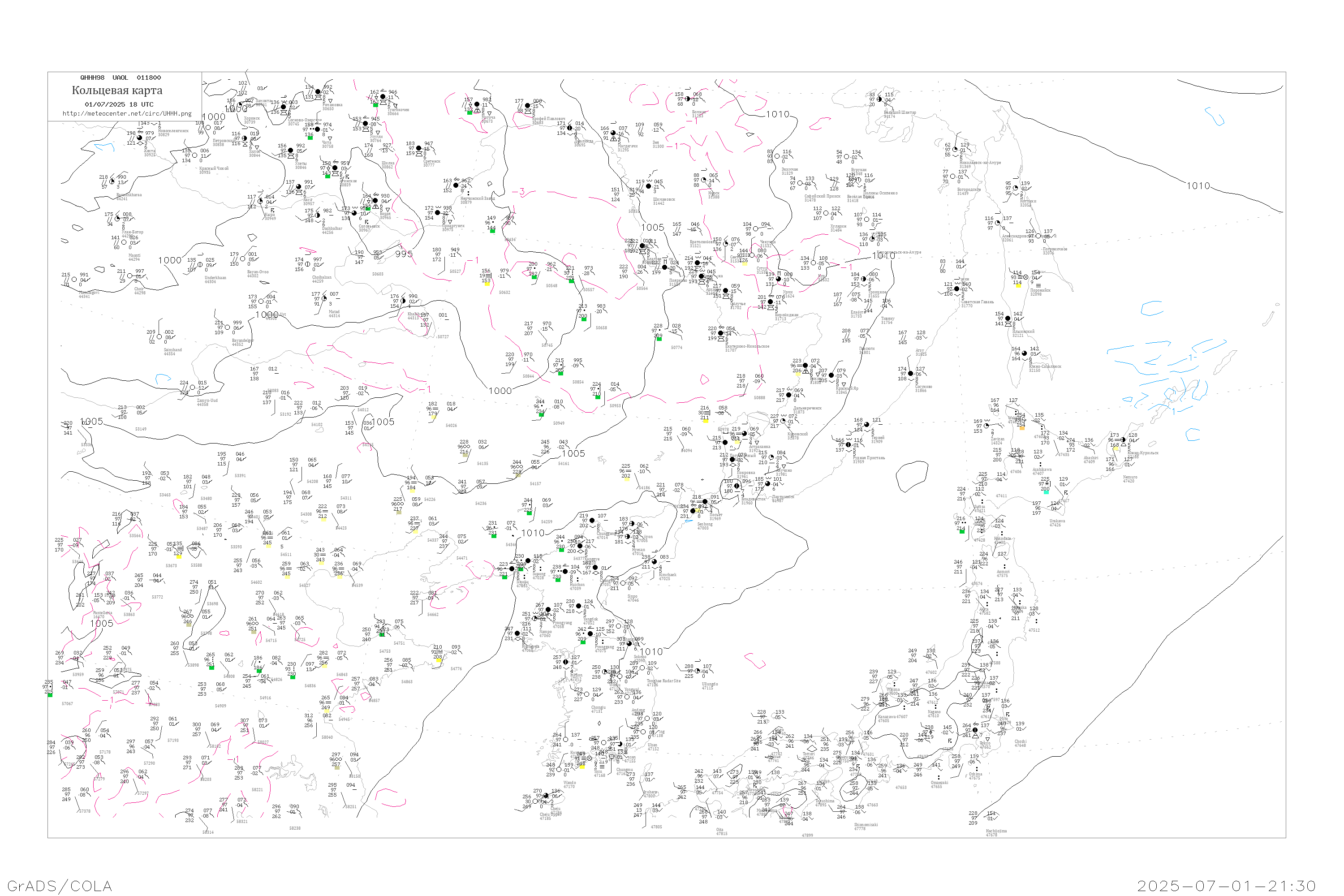The height and width of the screenshot is (896, 1344).
Task: Click the 995 isobar label
Action: tap(404, 254)
